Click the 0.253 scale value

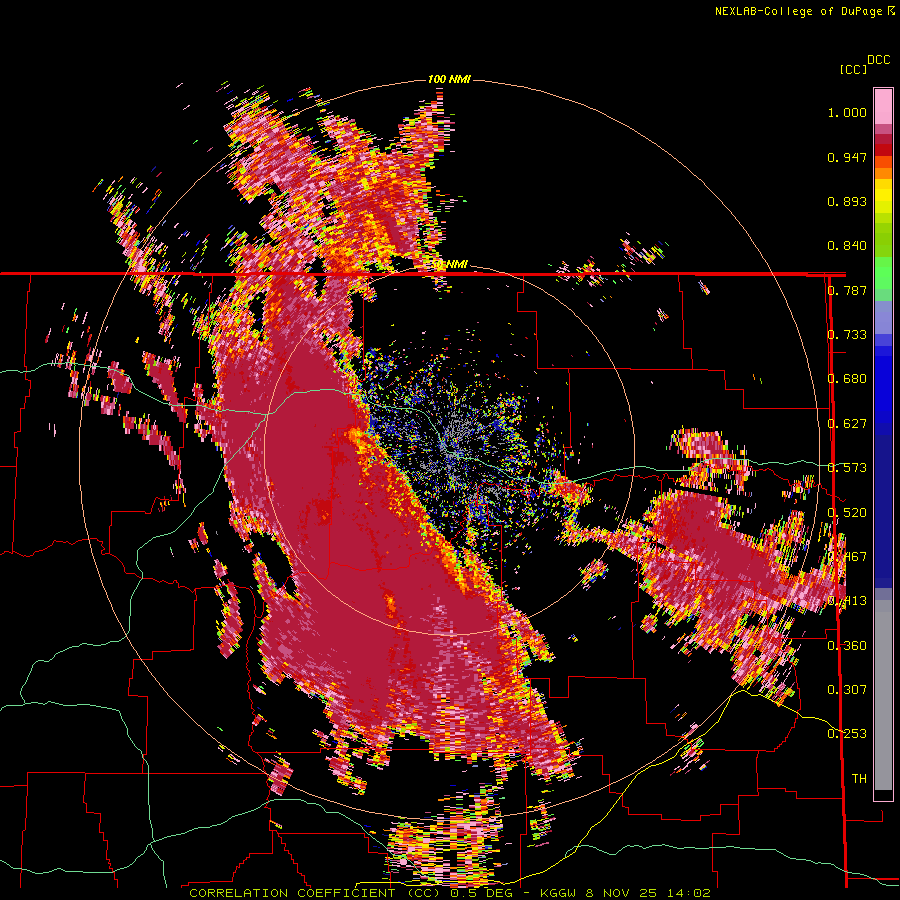coord(847,734)
